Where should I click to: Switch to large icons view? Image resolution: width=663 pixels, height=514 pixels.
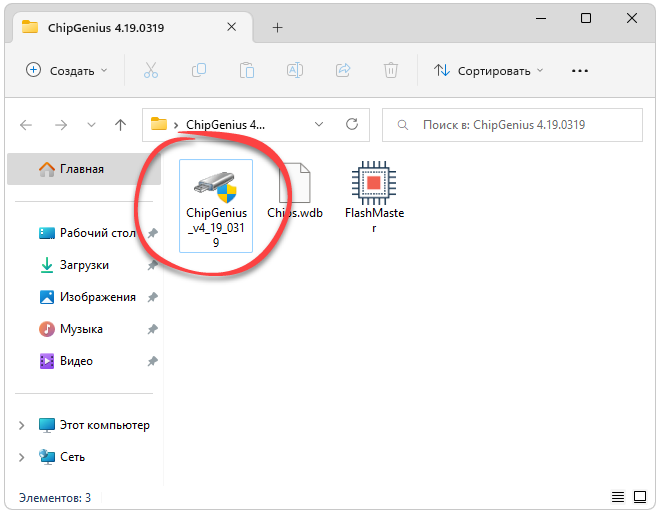640,497
